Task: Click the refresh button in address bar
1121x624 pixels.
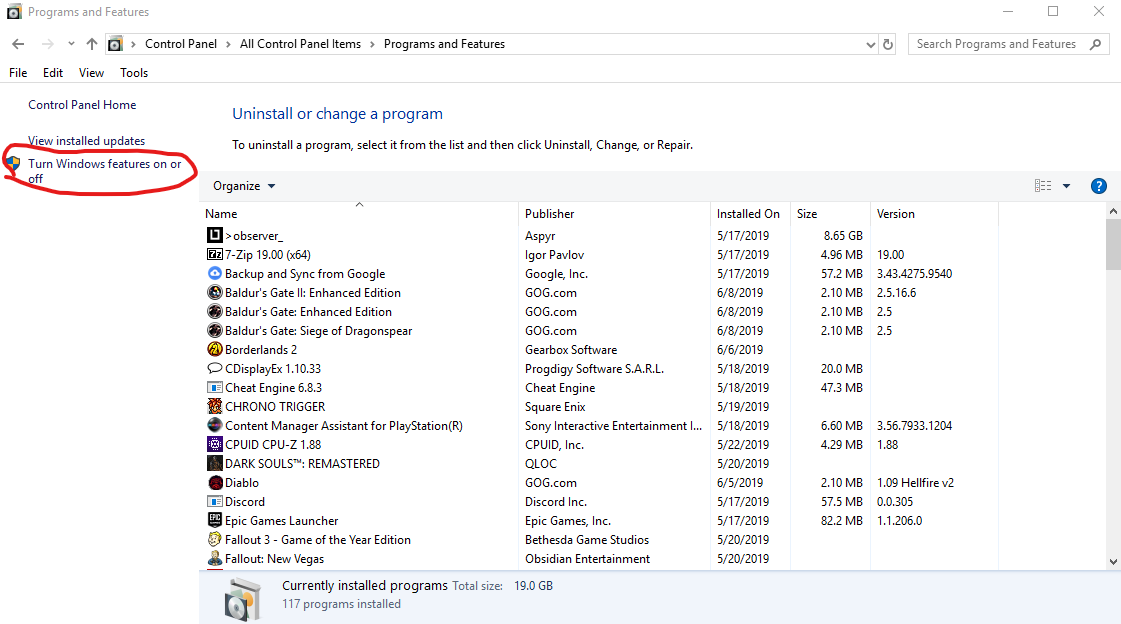Action: [888, 44]
